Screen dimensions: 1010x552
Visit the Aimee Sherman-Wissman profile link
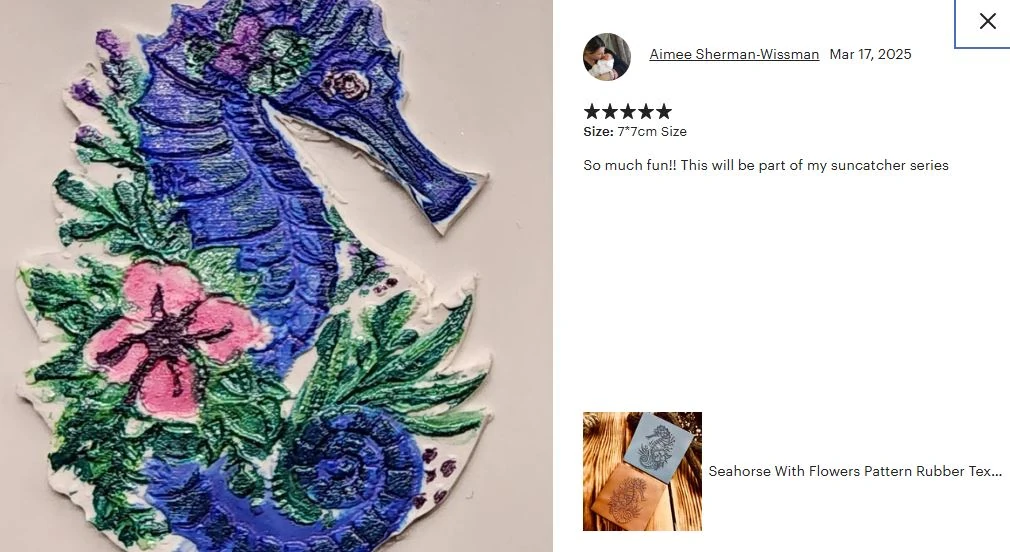[x=734, y=55]
